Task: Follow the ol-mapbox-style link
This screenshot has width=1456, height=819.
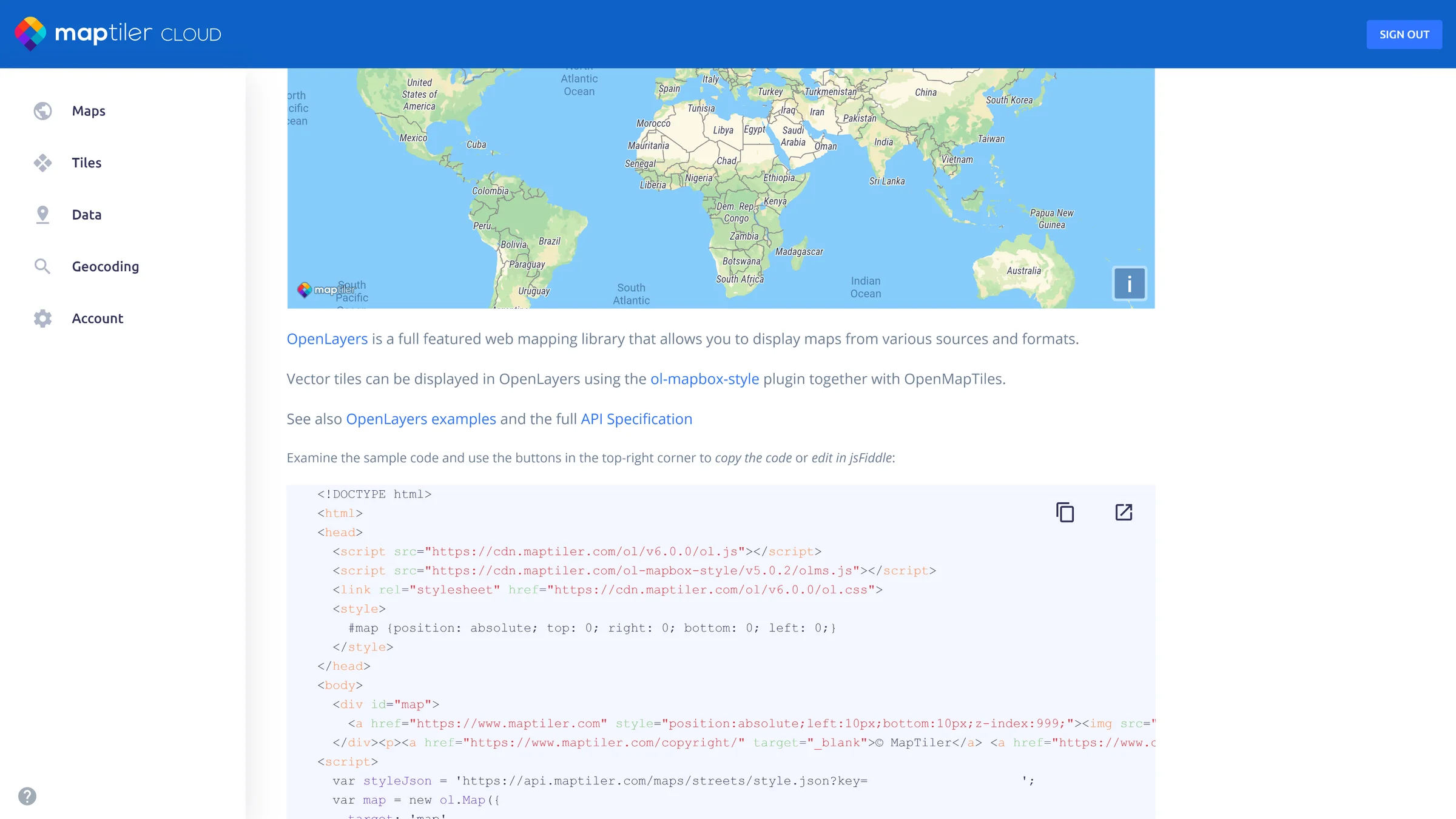Action: tap(704, 379)
